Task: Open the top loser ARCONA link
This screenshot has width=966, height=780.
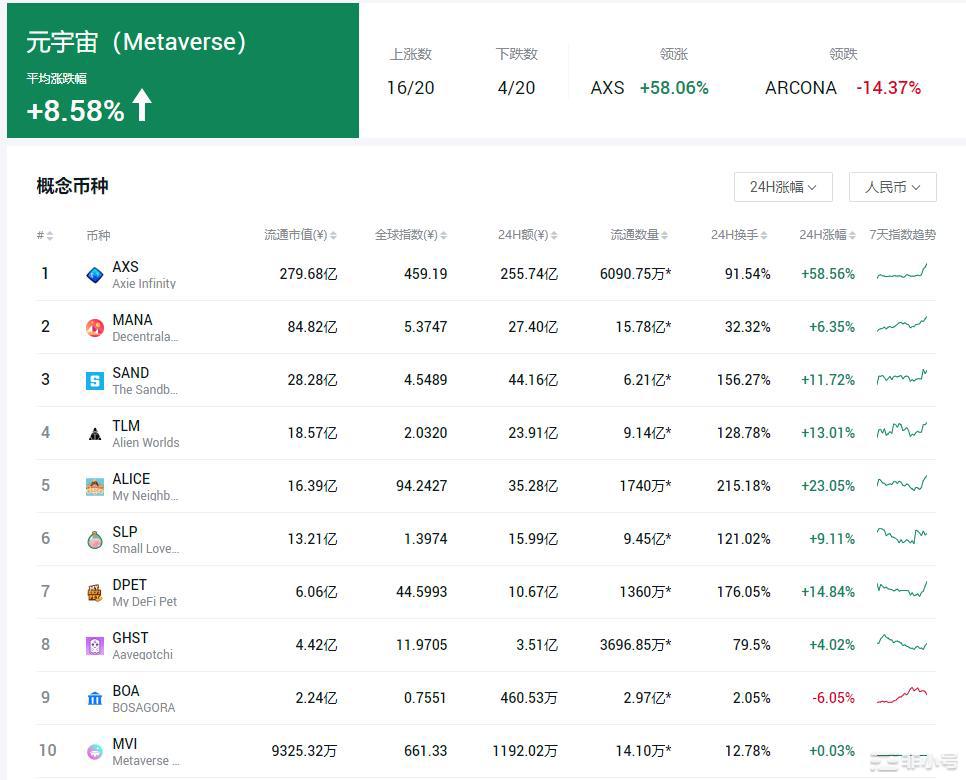Action: 800,88
